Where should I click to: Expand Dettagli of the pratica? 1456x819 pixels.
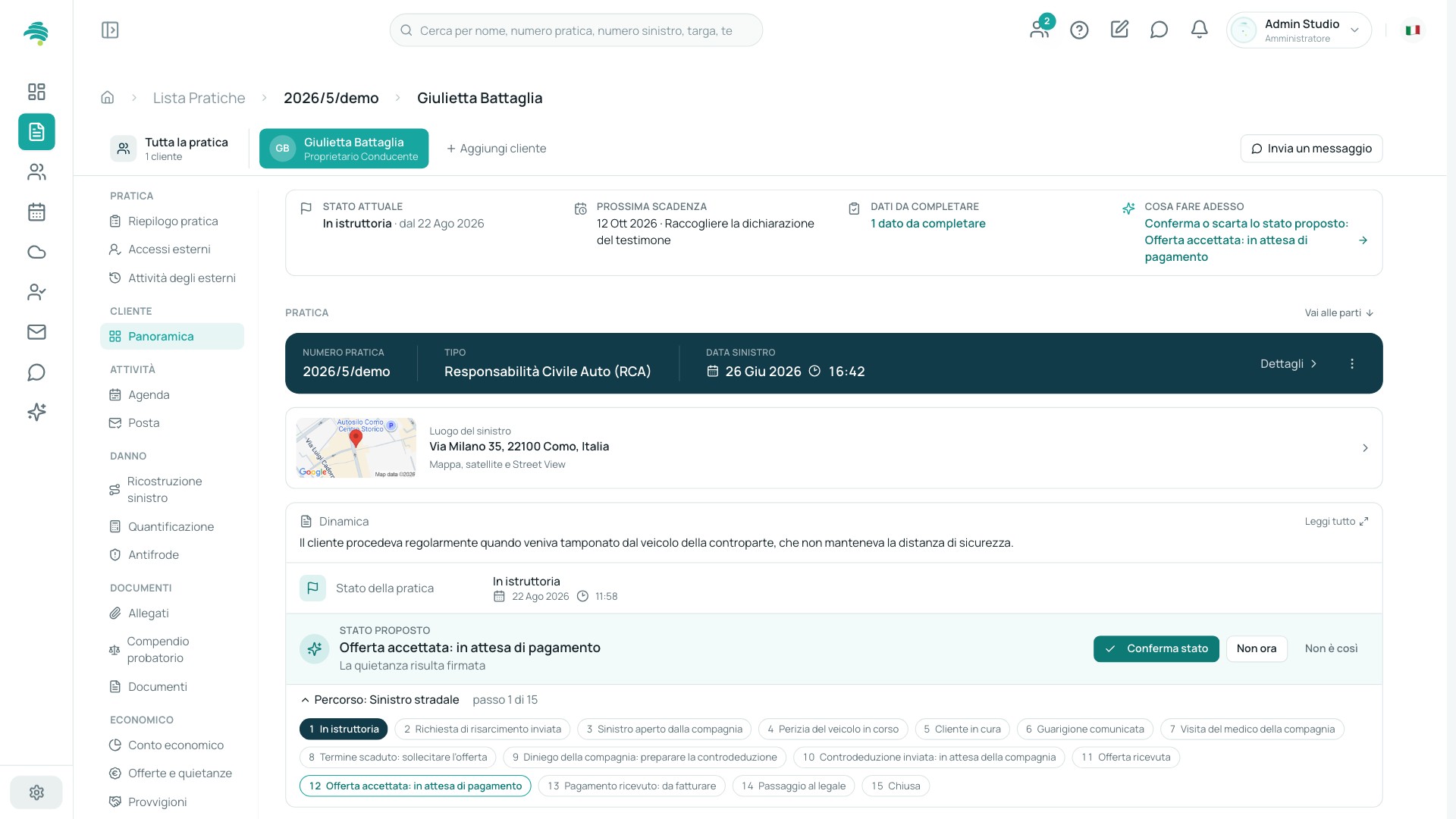tap(1288, 364)
